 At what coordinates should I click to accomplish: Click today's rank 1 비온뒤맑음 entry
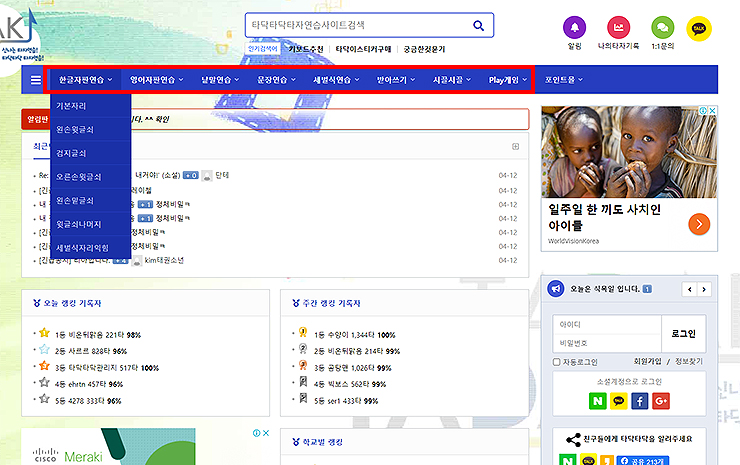click(x=98, y=335)
